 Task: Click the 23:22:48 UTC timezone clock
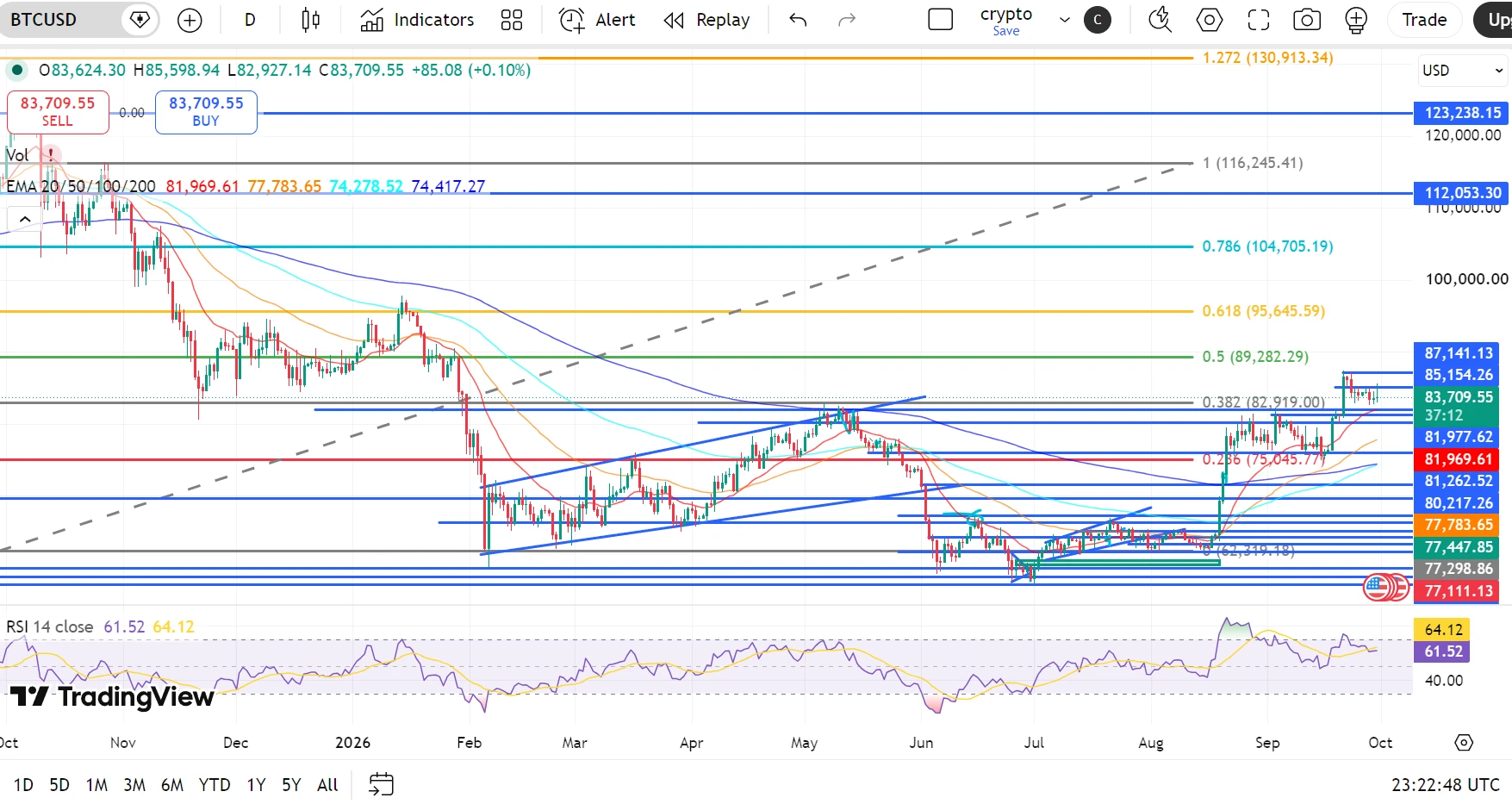(1445, 785)
